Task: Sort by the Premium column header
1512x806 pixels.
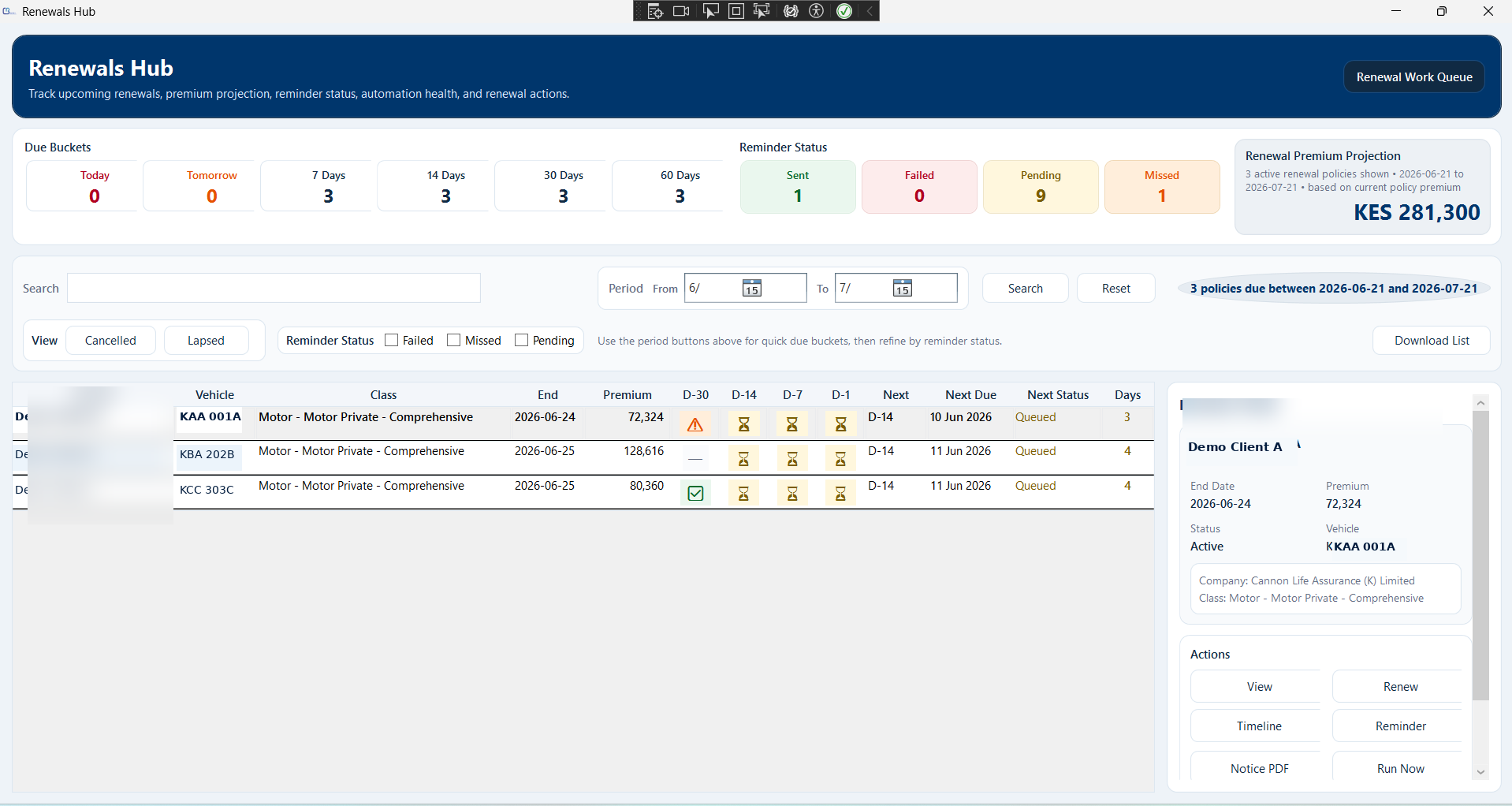Action: tap(627, 394)
